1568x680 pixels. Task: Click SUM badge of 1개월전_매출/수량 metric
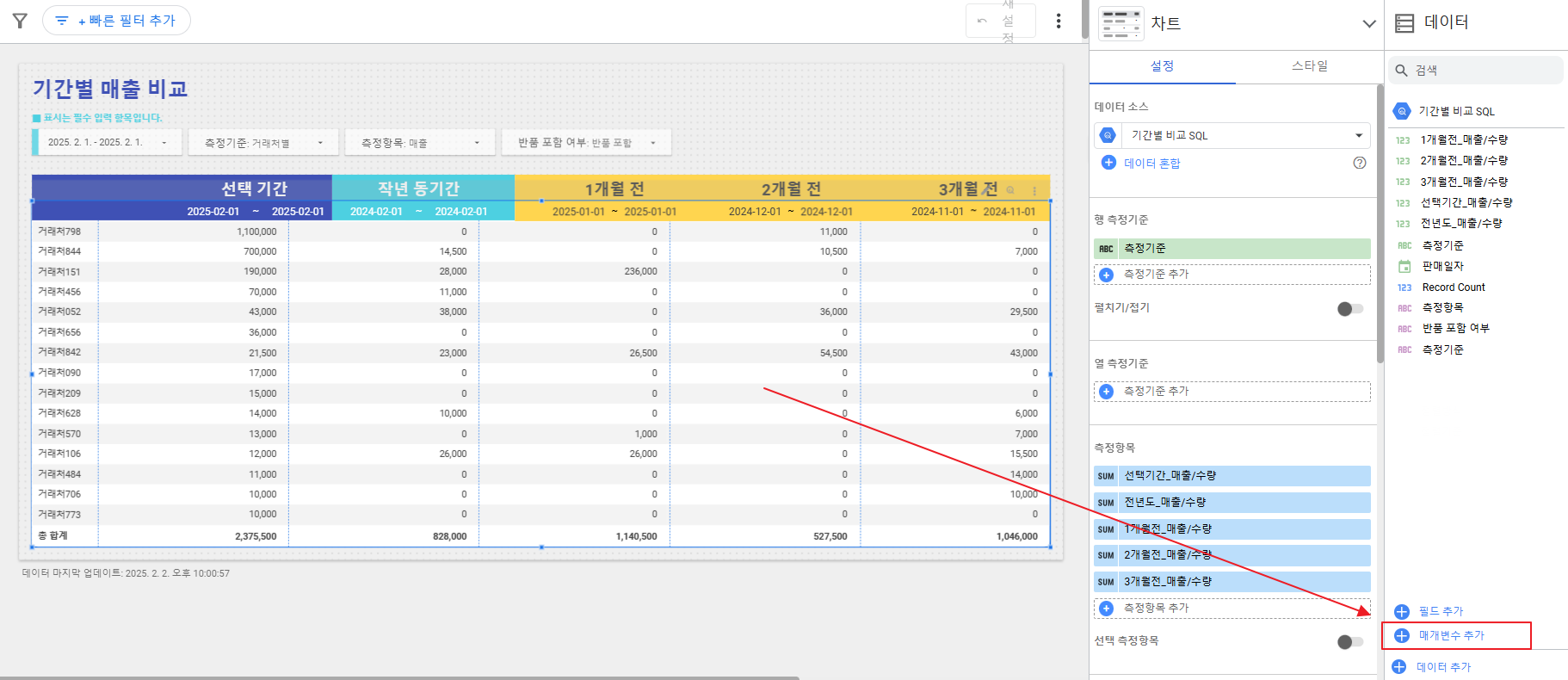1106,529
